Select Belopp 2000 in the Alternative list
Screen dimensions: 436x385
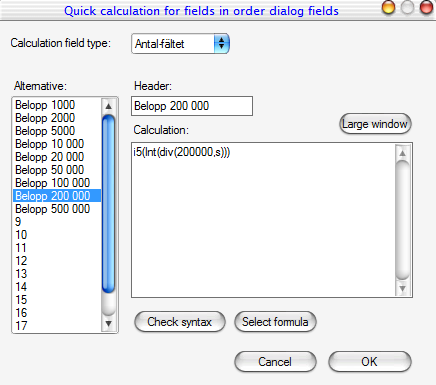pyautogui.click(x=57, y=118)
